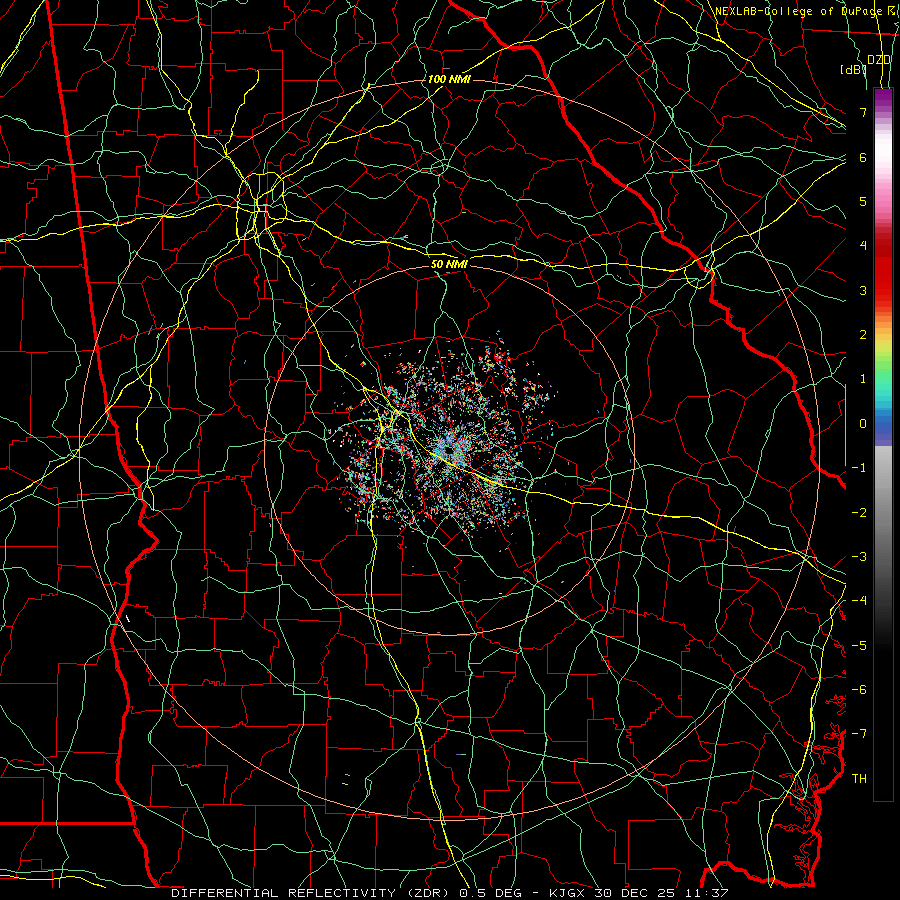900x900 pixels.
Task: Click the "0" value on the color scale
Action: [x=863, y=424]
